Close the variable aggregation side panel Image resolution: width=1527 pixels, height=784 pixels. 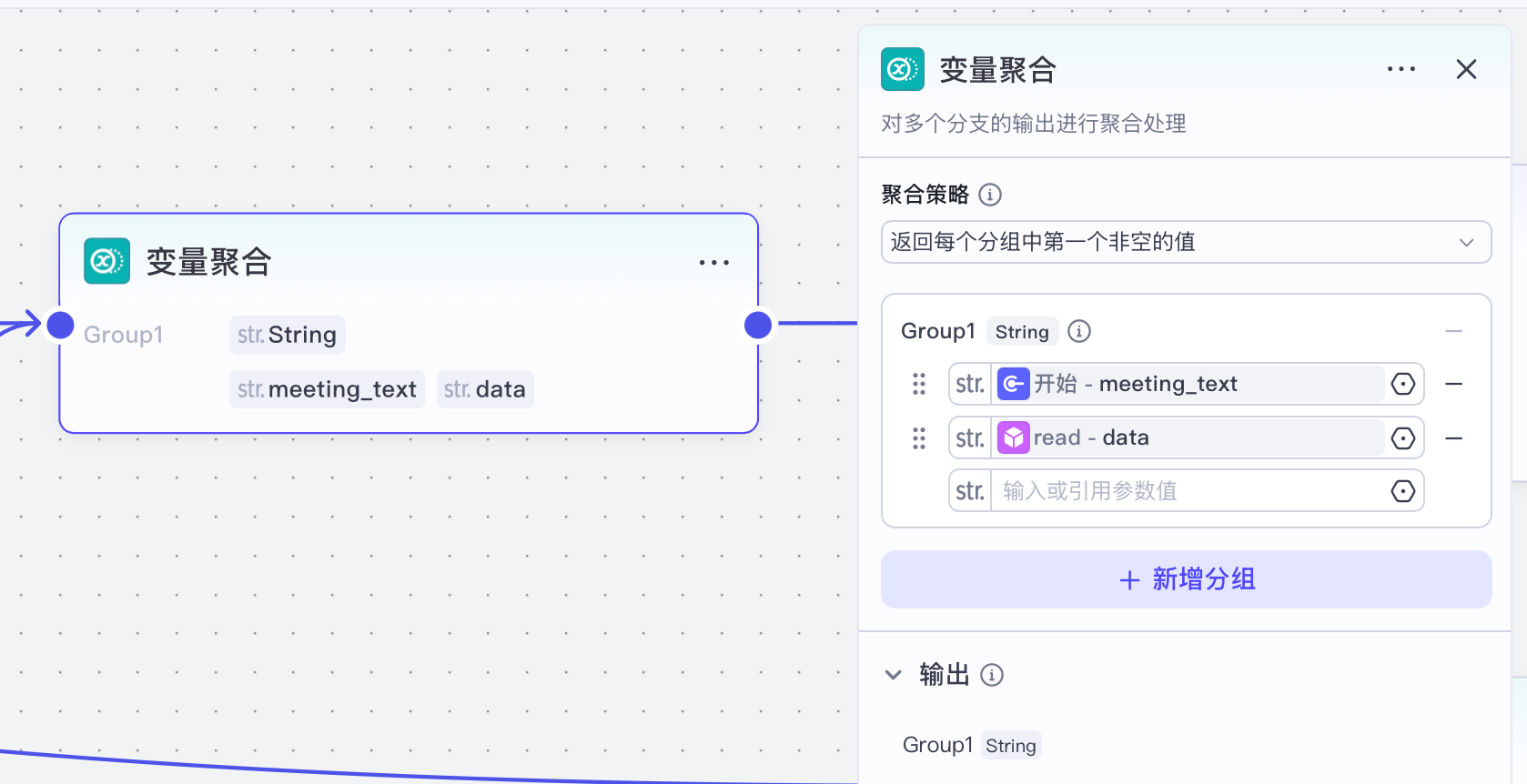click(x=1466, y=69)
